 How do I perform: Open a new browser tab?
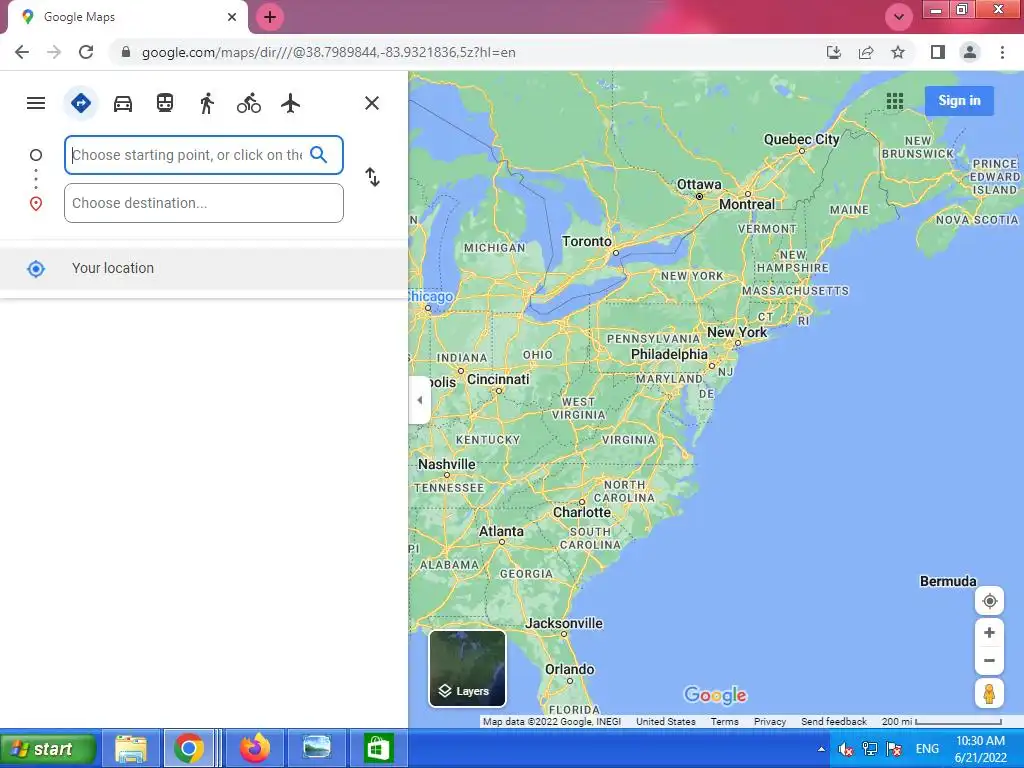pos(270,17)
